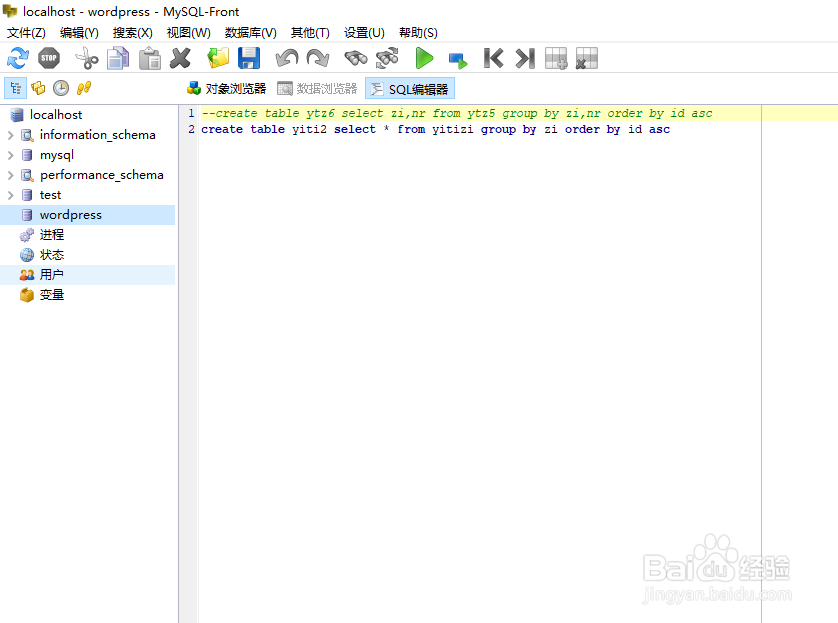Open the 其他(T) menu
The width and height of the screenshot is (838, 623).
click(x=310, y=33)
